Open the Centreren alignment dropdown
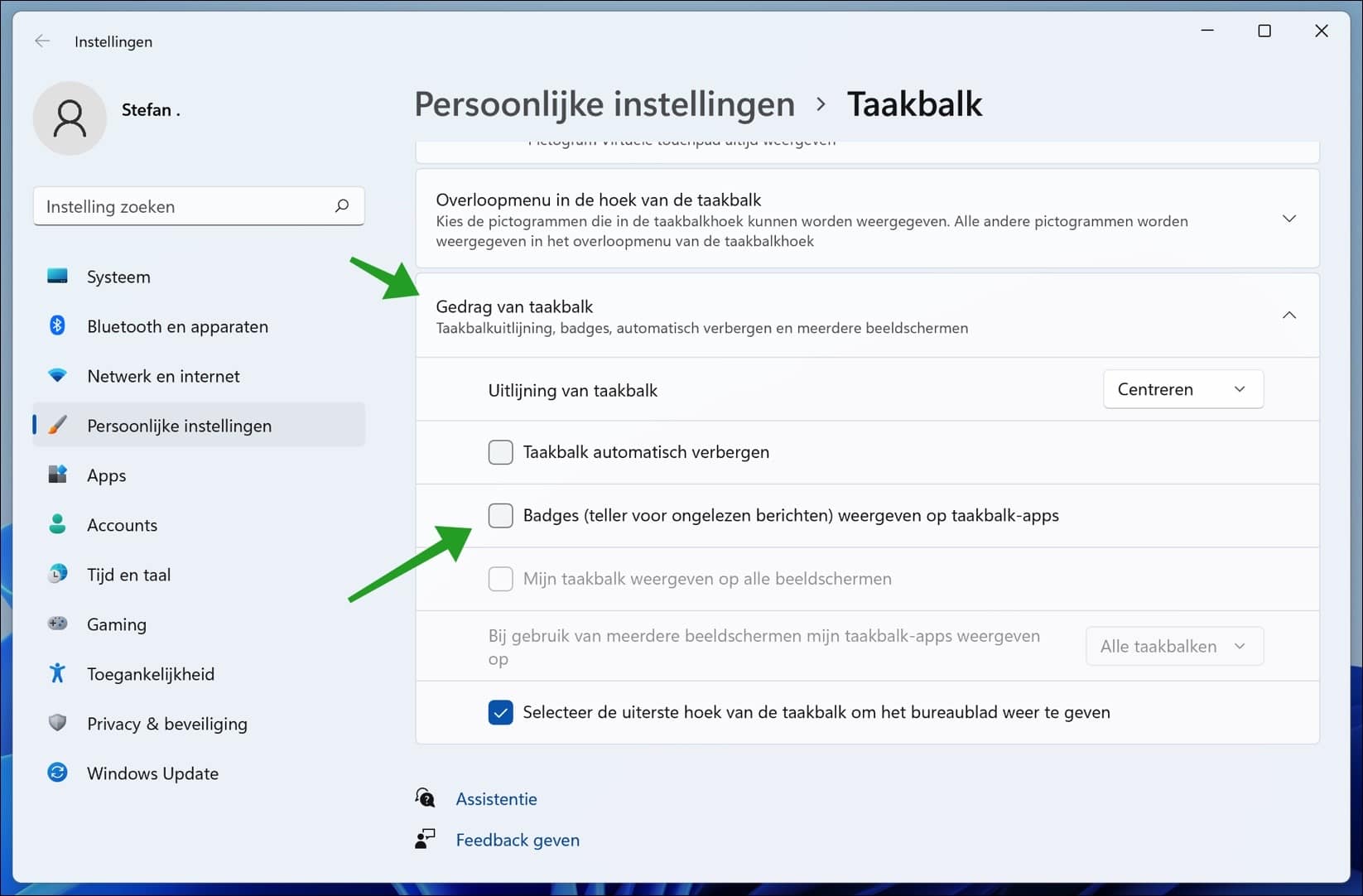Image resolution: width=1363 pixels, height=896 pixels. pos(1182,388)
